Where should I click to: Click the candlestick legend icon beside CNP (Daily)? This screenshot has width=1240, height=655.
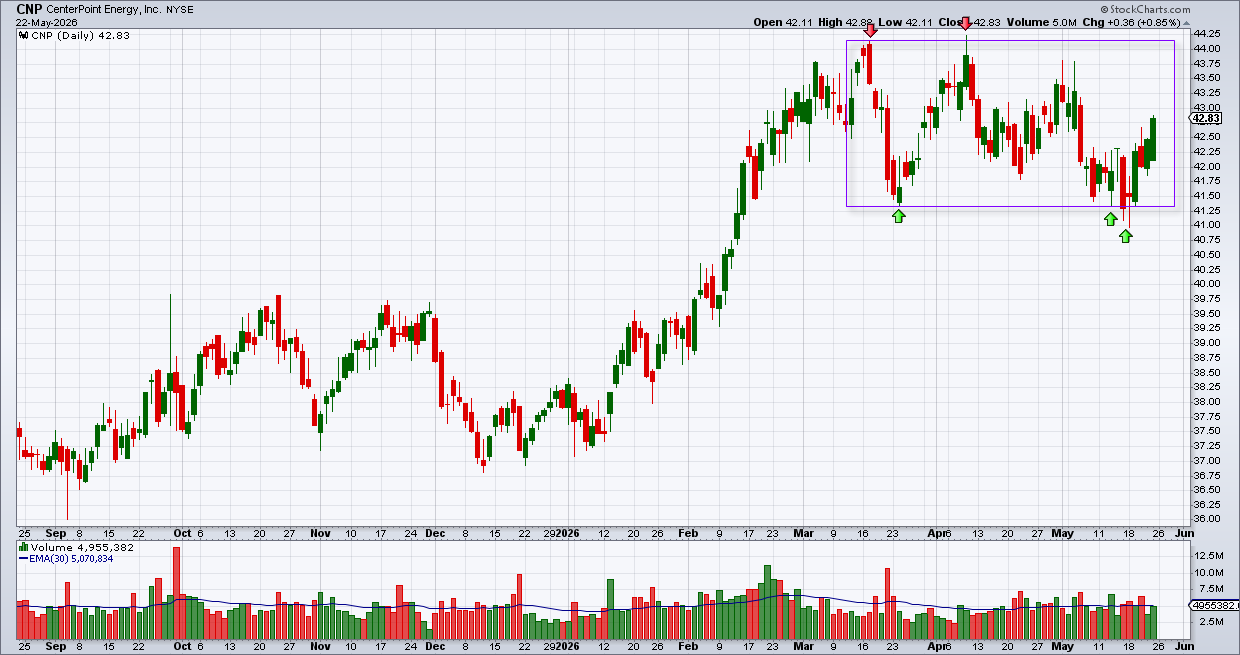pyautogui.click(x=23, y=35)
